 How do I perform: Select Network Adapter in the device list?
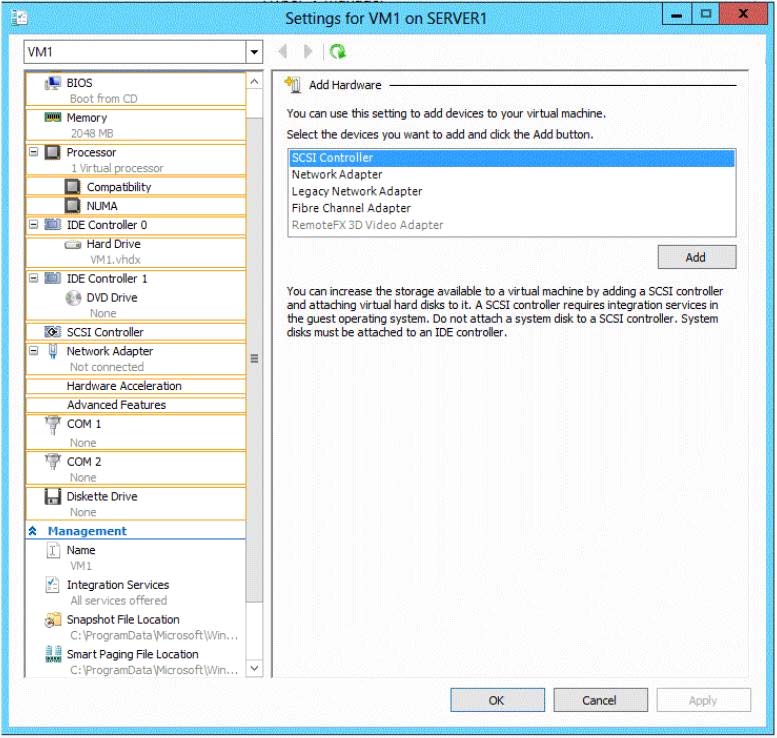(511, 174)
